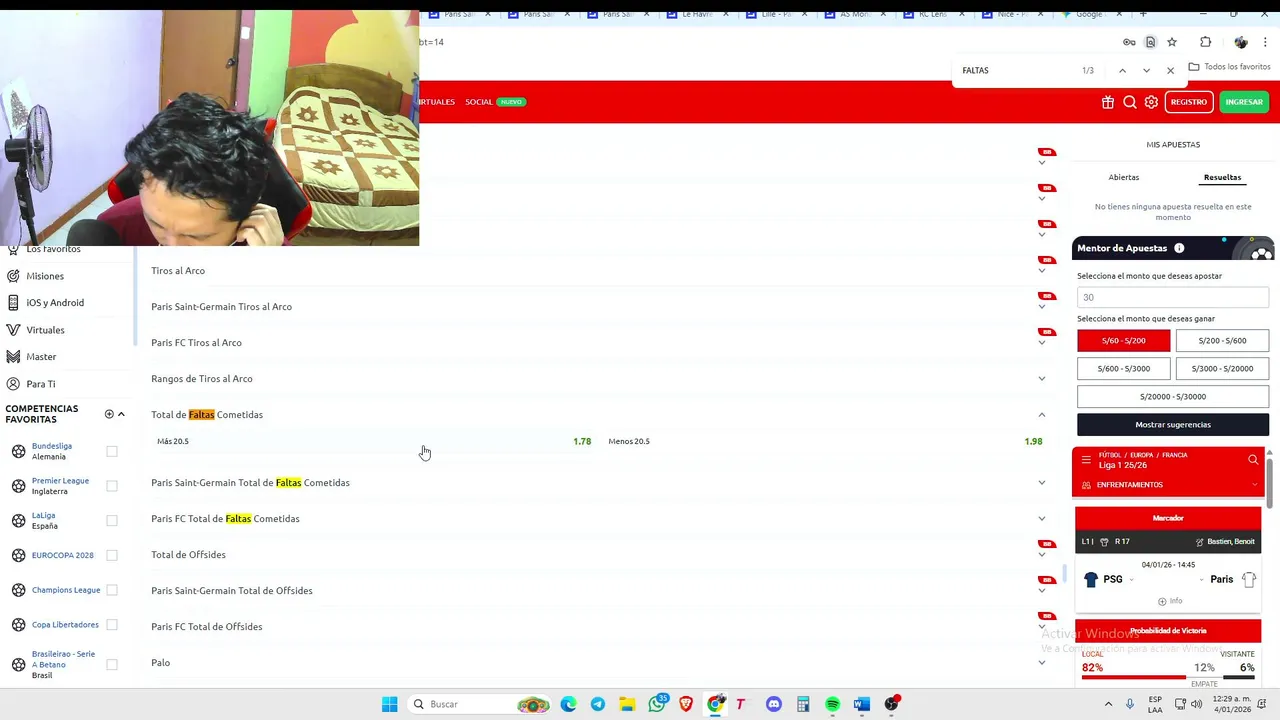Select the S/200 - S/600 winnings range
This screenshot has height=720, width=1280.
pos(1222,341)
